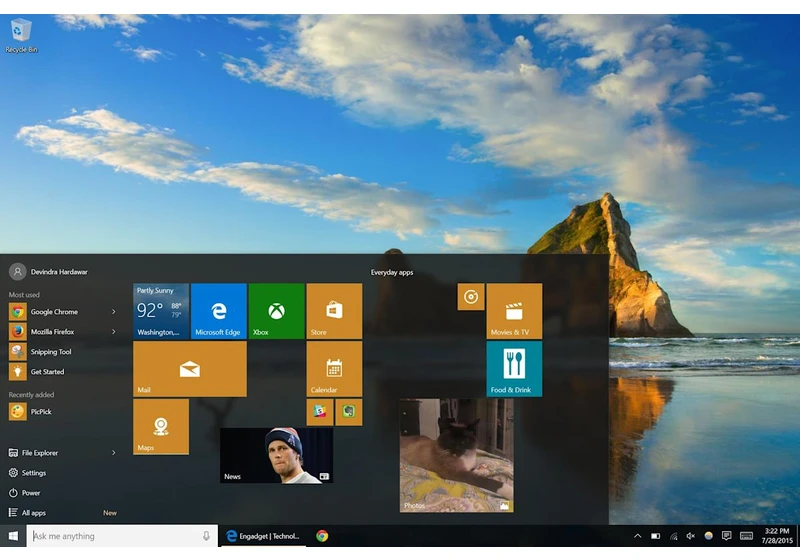800x560 pixels.
Task: Open the touch keyboard tray icon
Action: (746, 536)
